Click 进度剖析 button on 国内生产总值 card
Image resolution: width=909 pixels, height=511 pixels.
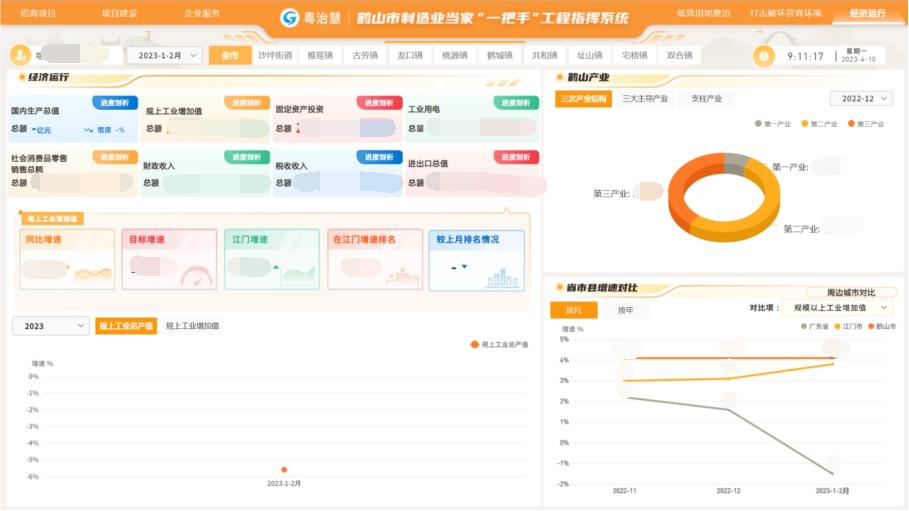(x=115, y=103)
